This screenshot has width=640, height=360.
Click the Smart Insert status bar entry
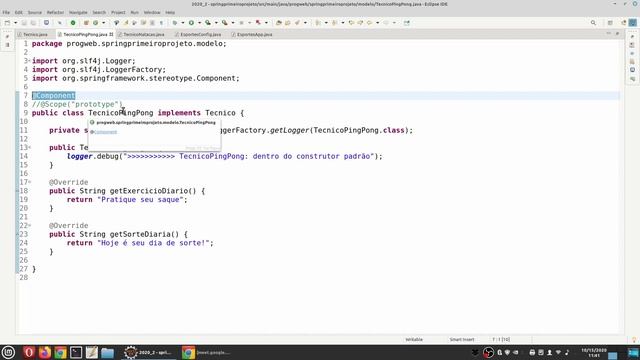click(462, 340)
